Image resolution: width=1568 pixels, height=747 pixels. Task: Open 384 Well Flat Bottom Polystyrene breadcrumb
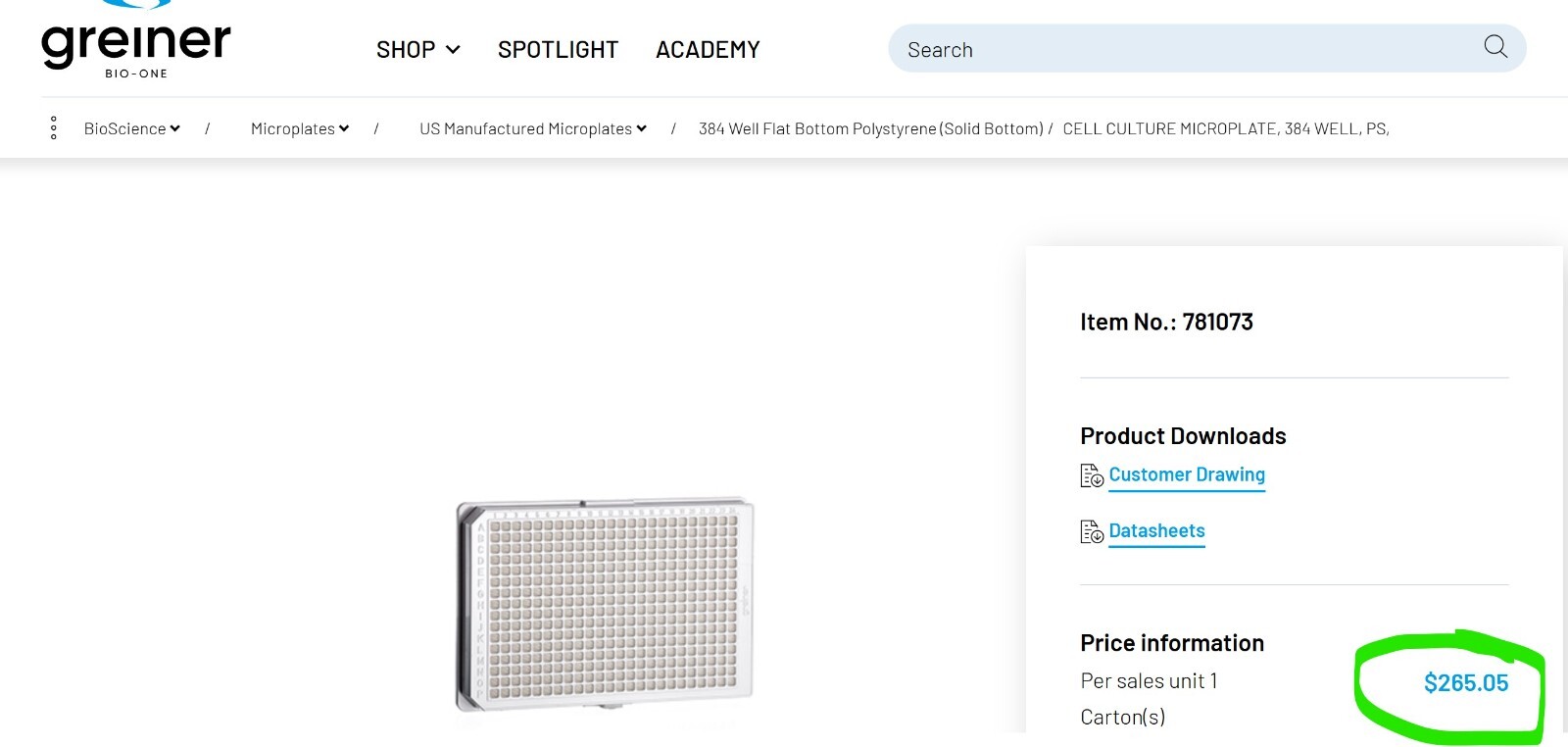coord(870,128)
